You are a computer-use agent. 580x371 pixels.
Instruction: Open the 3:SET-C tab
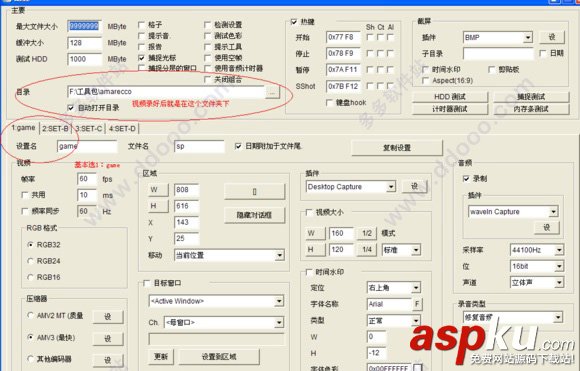(88, 129)
